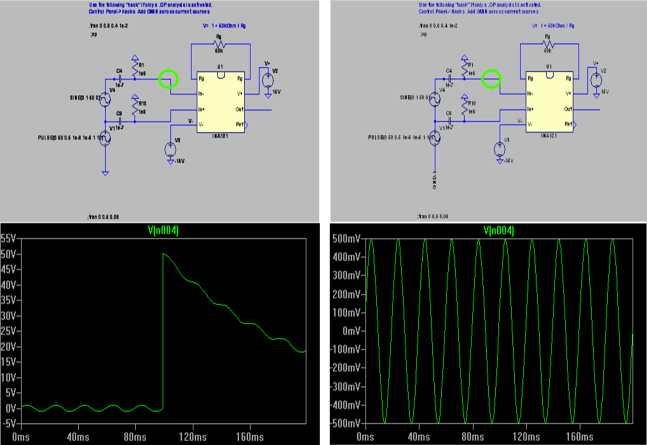This screenshot has width=647, height=445.
Task: Select the Rg resistor in the left schematic
Action: click(x=219, y=44)
